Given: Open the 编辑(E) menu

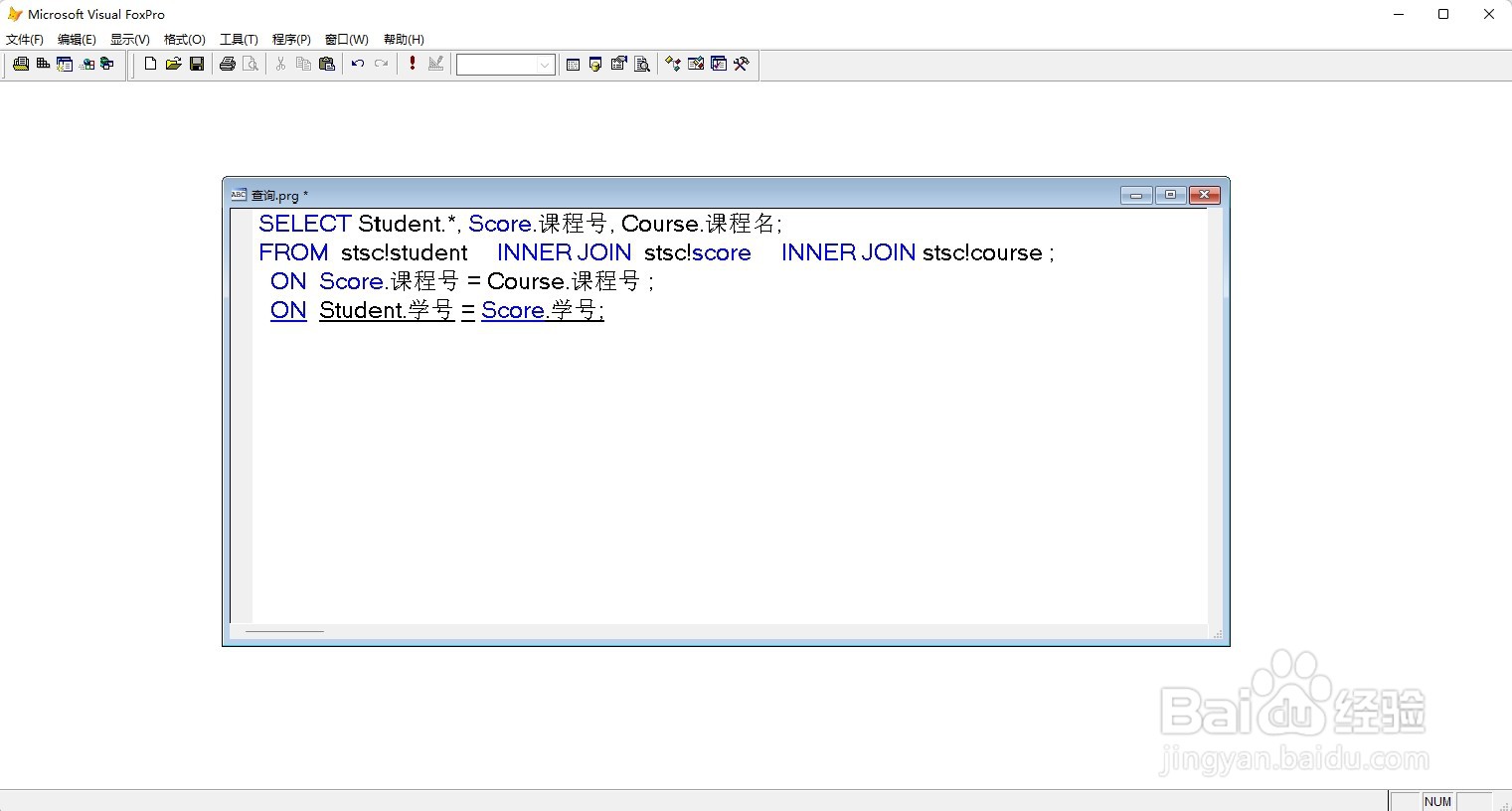Looking at the screenshot, I should pos(77,40).
